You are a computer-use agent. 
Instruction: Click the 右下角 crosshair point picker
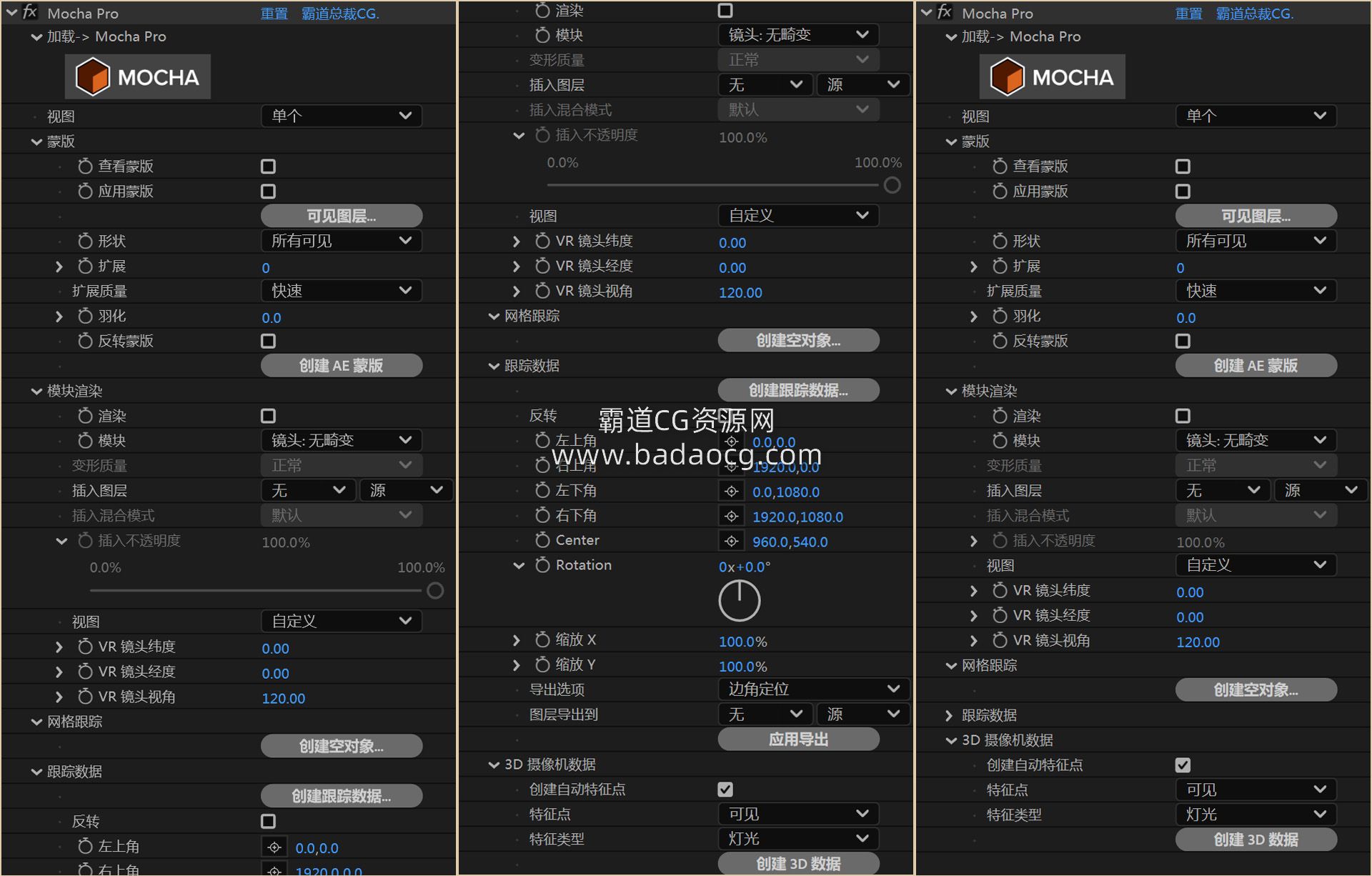[x=731, y=516]
